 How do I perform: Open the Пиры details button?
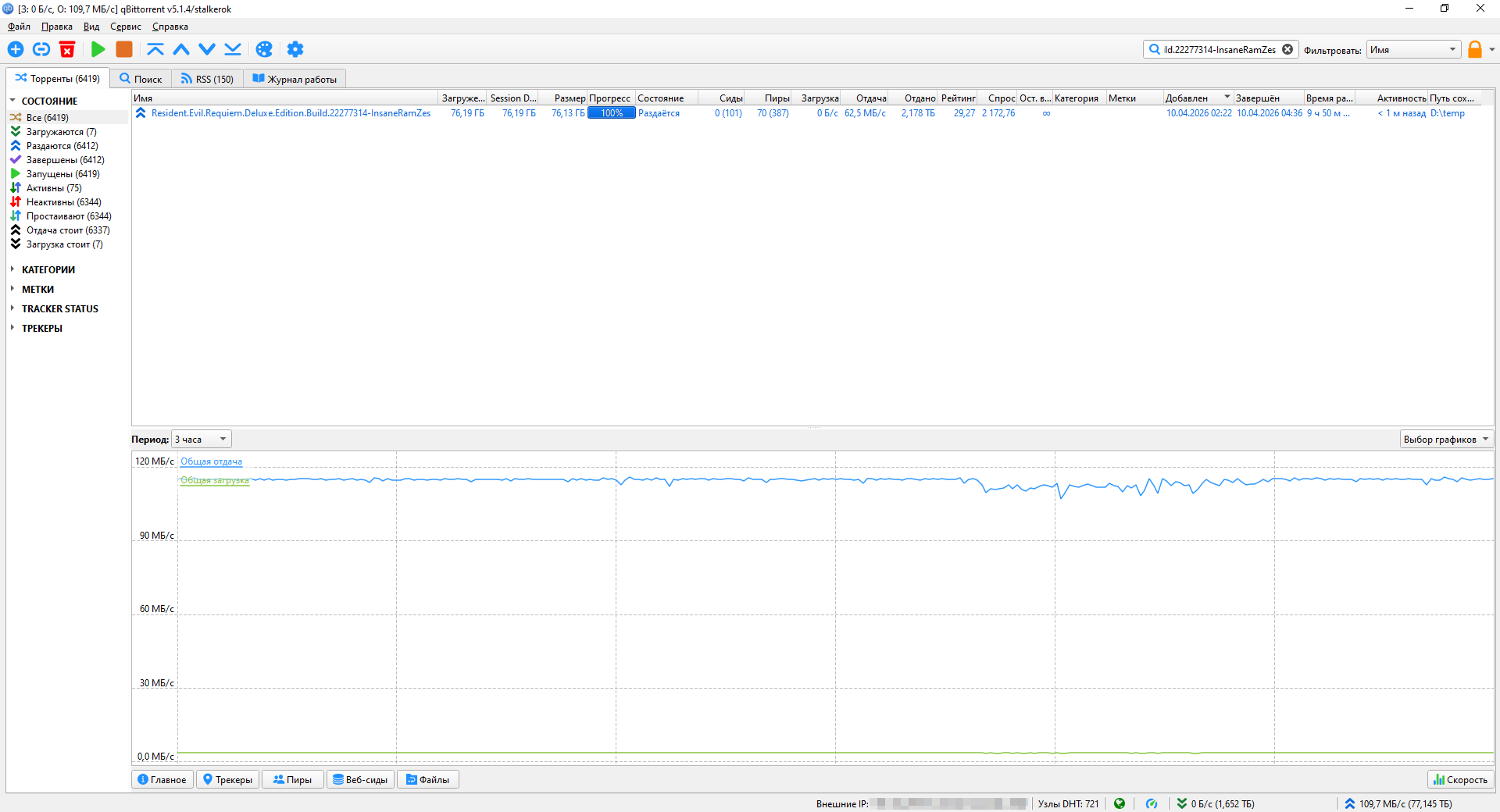point(292,779)
